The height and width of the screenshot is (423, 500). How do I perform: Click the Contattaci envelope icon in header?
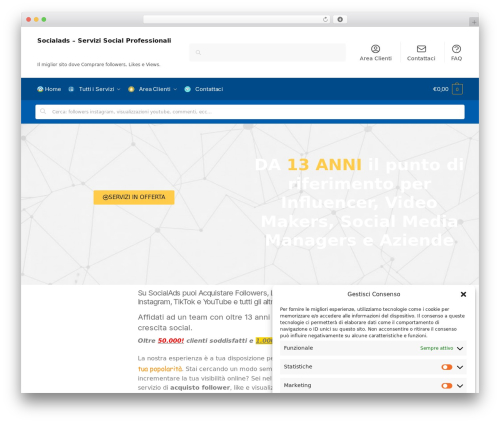click(x=421, y=49)
